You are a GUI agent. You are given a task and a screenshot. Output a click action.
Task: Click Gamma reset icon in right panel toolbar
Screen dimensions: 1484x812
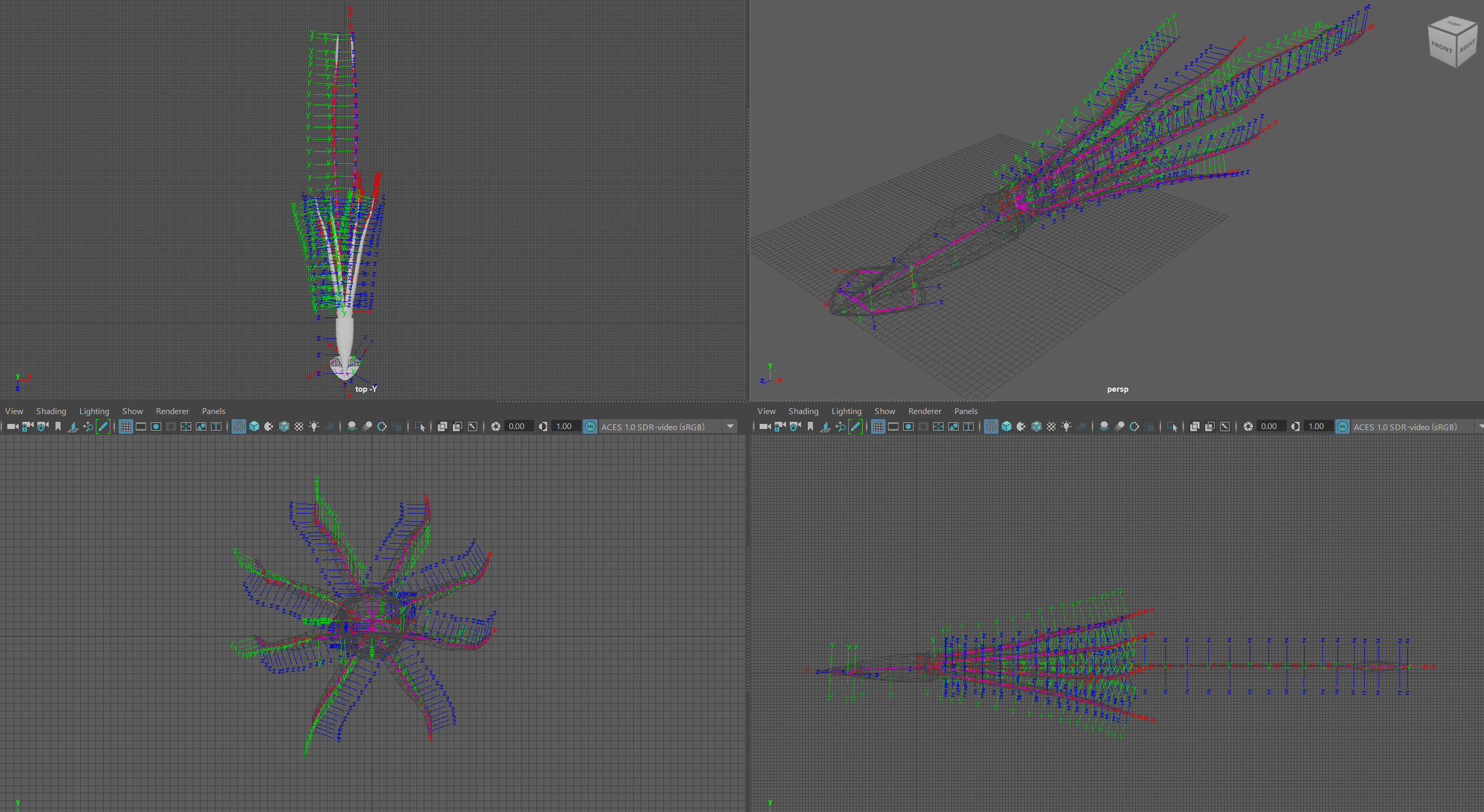click(1295, 426)
